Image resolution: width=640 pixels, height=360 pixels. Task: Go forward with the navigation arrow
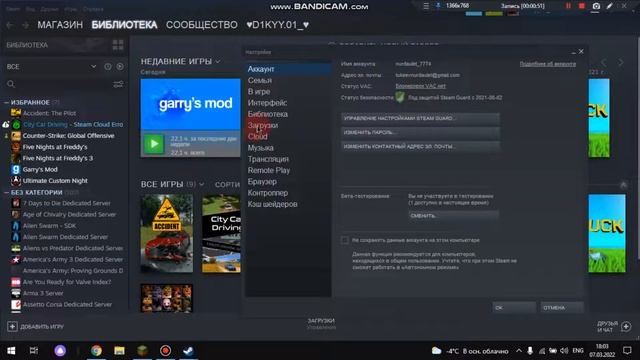coord(25,25)
